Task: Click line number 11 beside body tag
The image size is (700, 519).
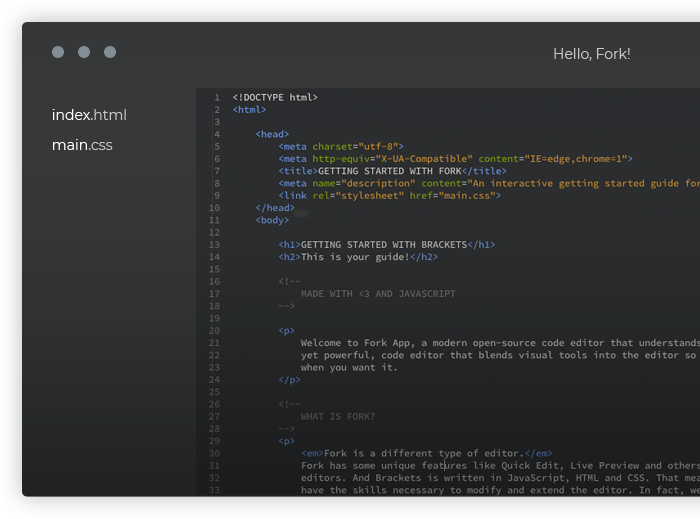Action: coord(214,220)
